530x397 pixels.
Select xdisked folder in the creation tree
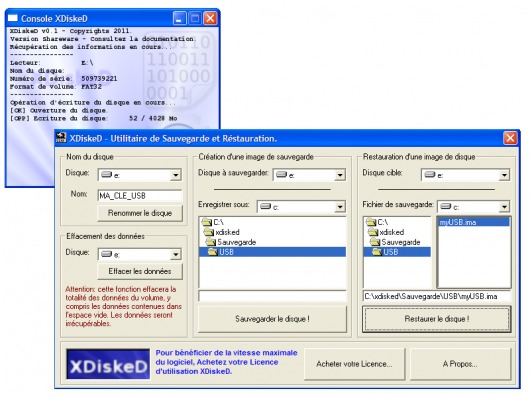(222, 232)
